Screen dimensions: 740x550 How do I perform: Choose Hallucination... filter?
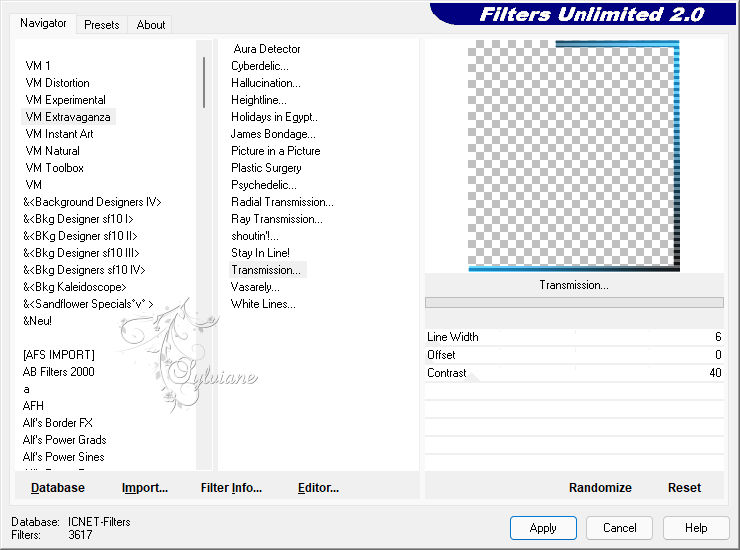[266, 83]
